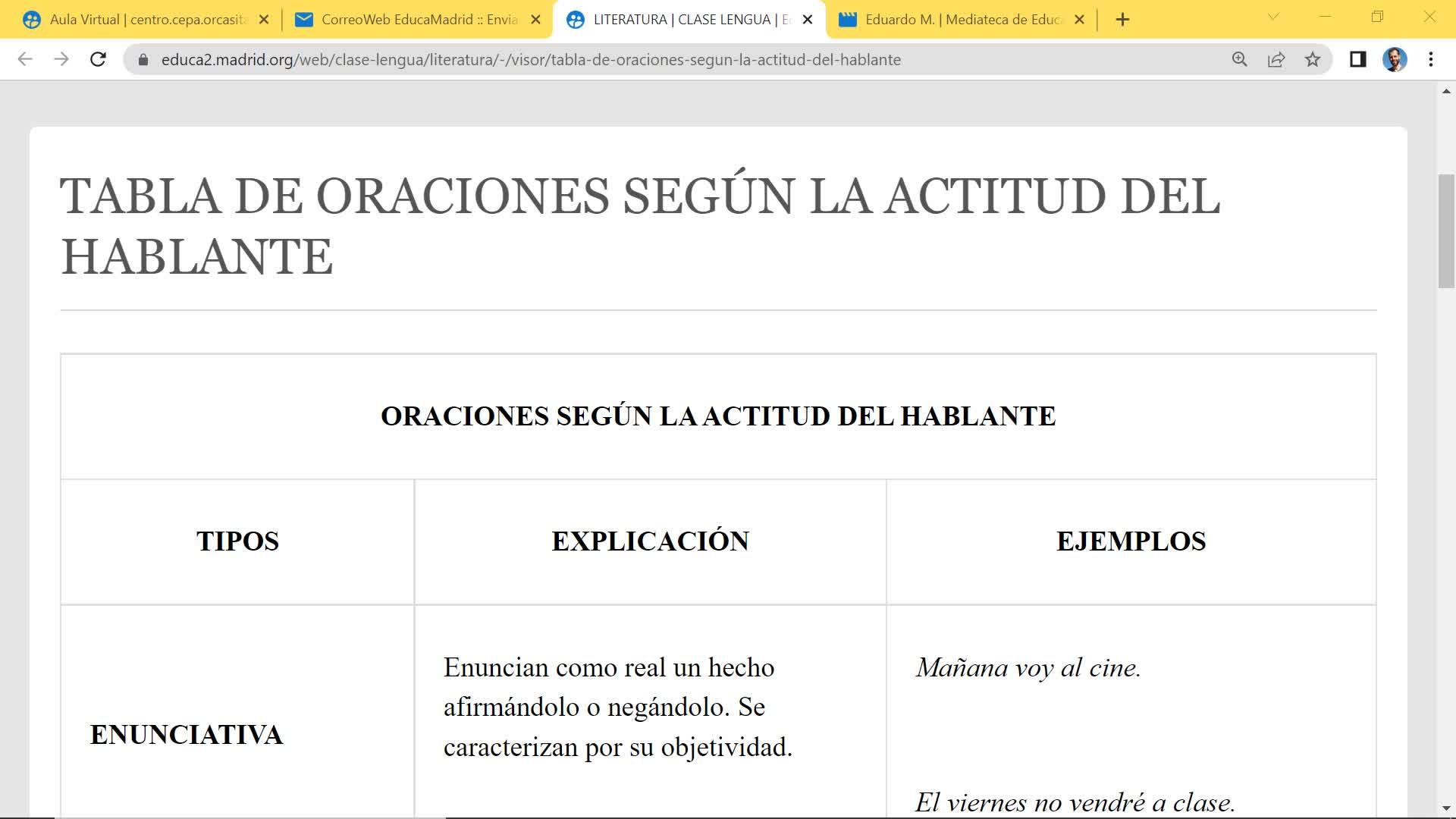
Task: Switch to Eduardo M. Mediateca tab
Action: click(x=955, y=20)
